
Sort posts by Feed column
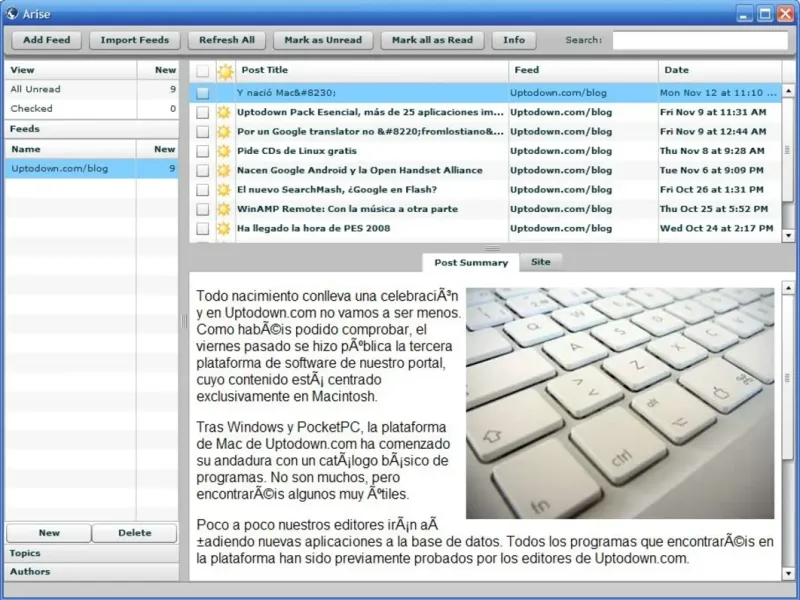583,70
